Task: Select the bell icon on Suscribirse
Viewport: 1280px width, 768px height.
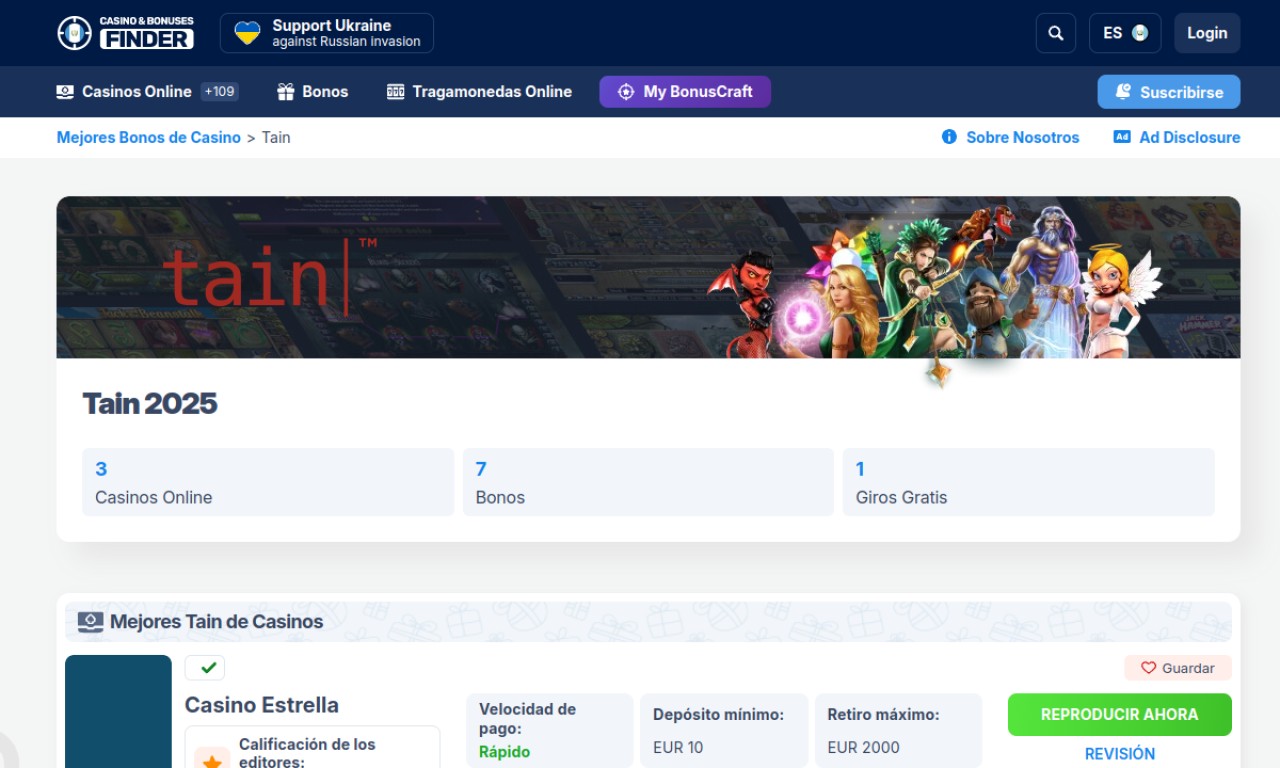Action: [1123, 92]
